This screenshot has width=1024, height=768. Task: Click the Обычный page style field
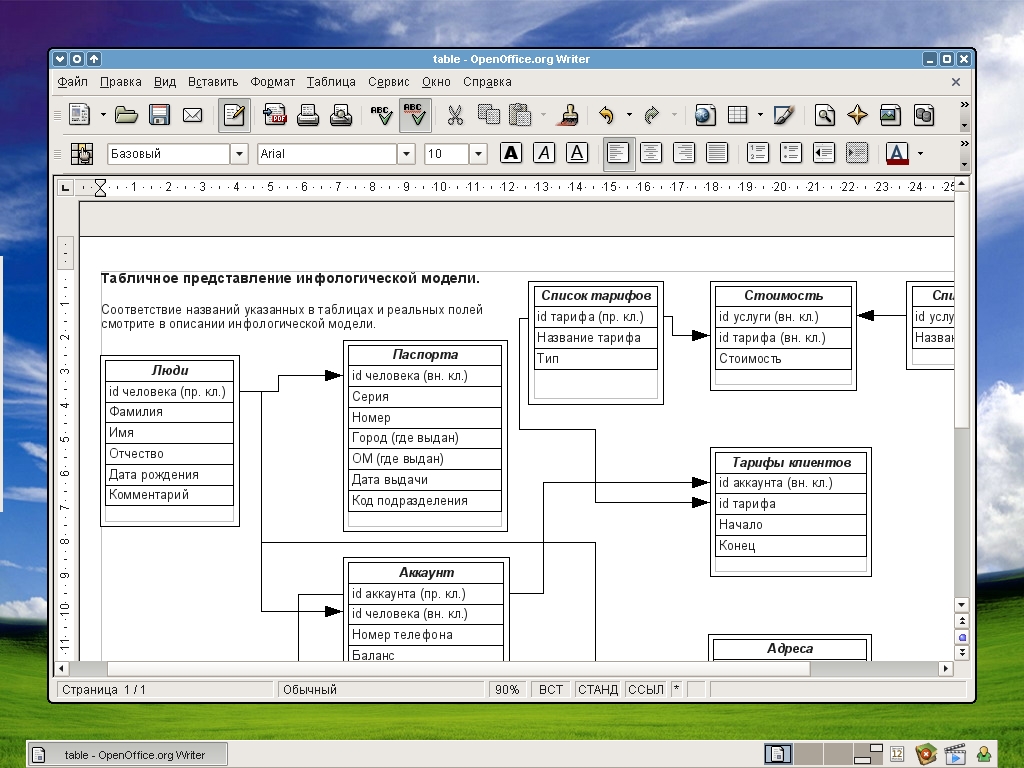click(x=383, y=690)
